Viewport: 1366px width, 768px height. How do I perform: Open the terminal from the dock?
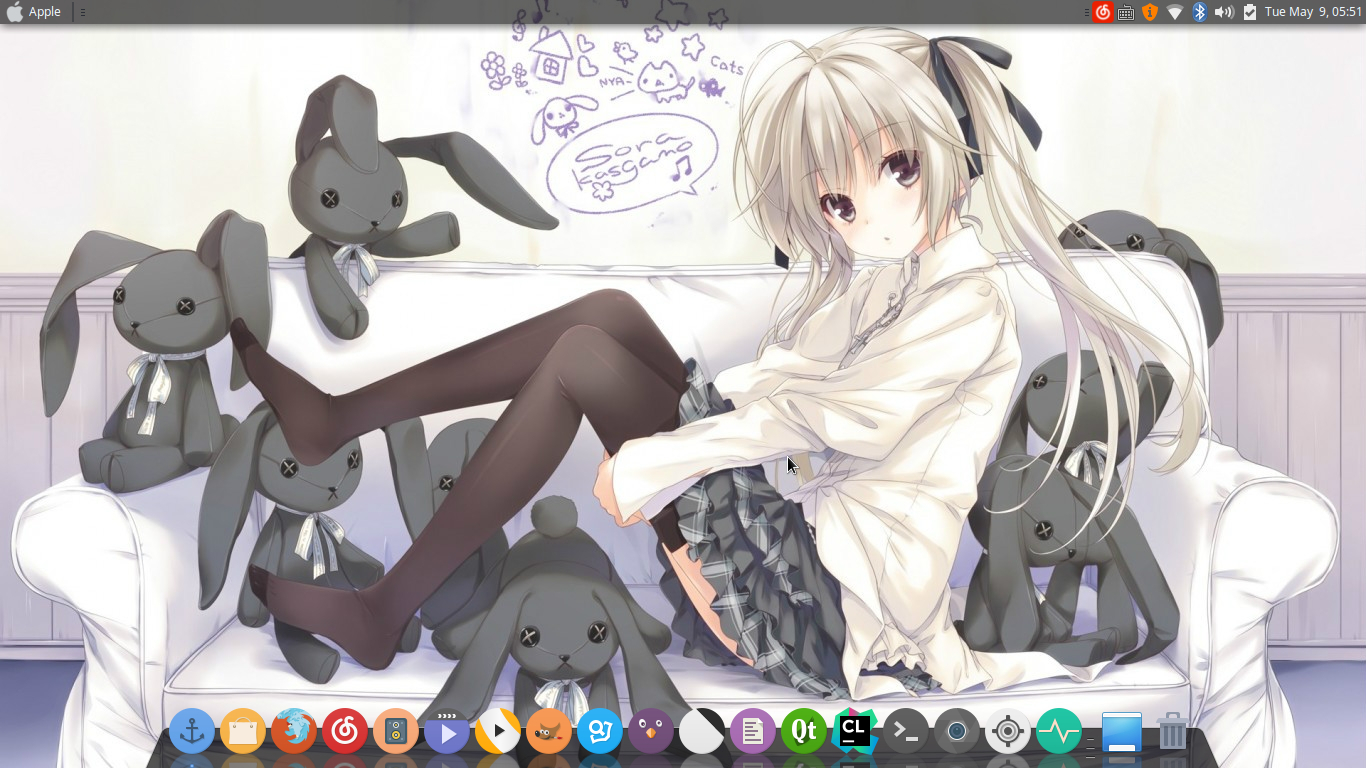(906, 732)
